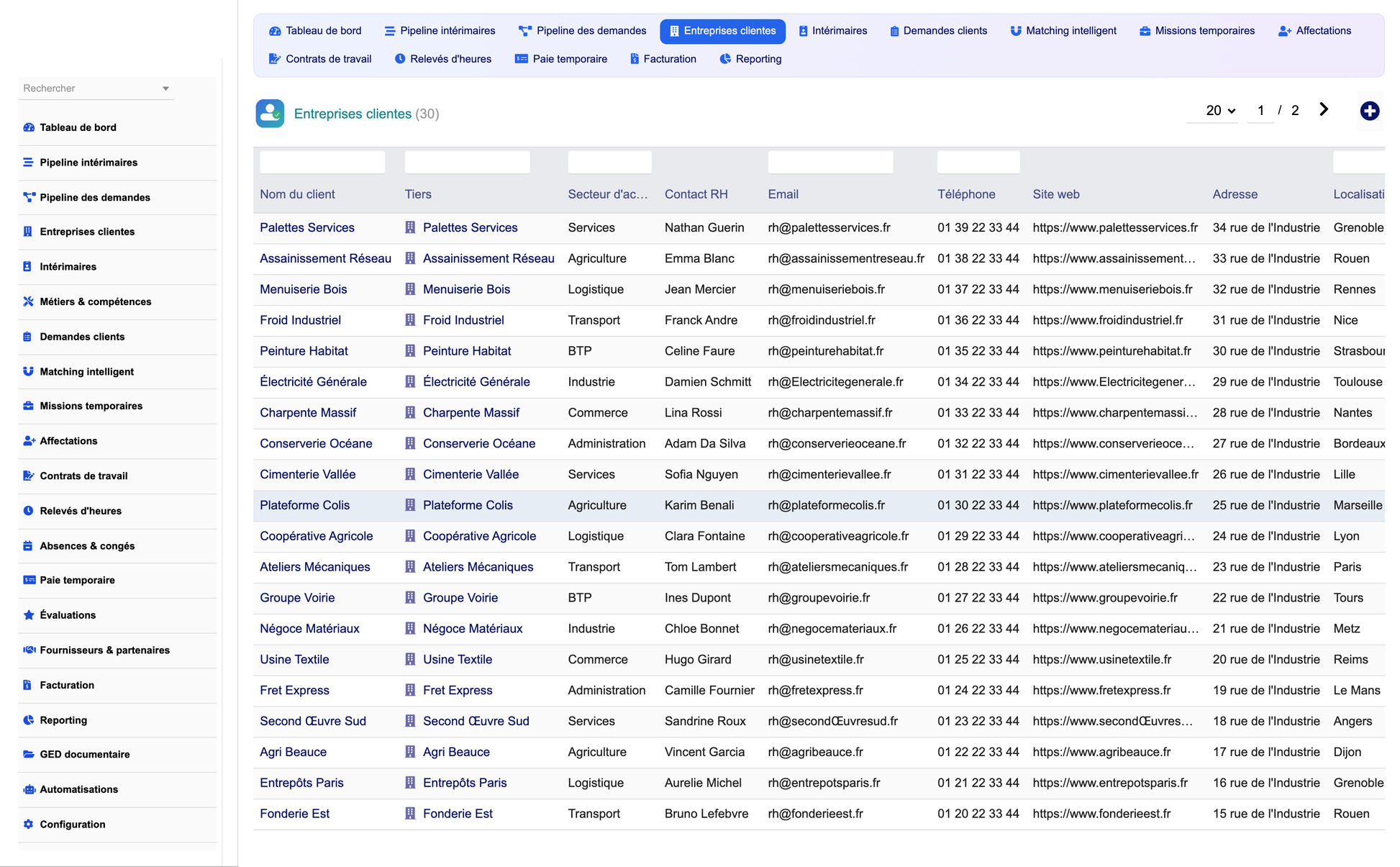
Task: Click contact Chloe Bonnet cell
Action: tap(701, 629)
